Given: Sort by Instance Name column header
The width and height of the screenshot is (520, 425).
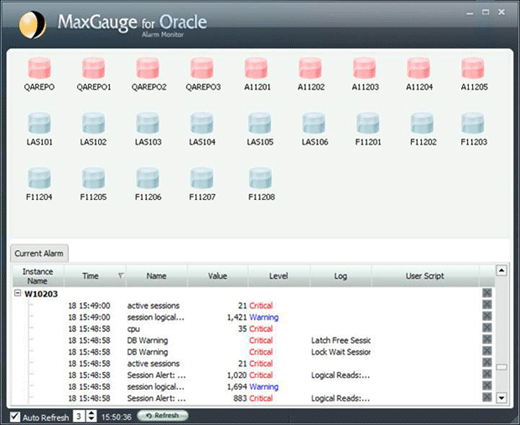Looking at the screenshot, I should tap(38, 276).
